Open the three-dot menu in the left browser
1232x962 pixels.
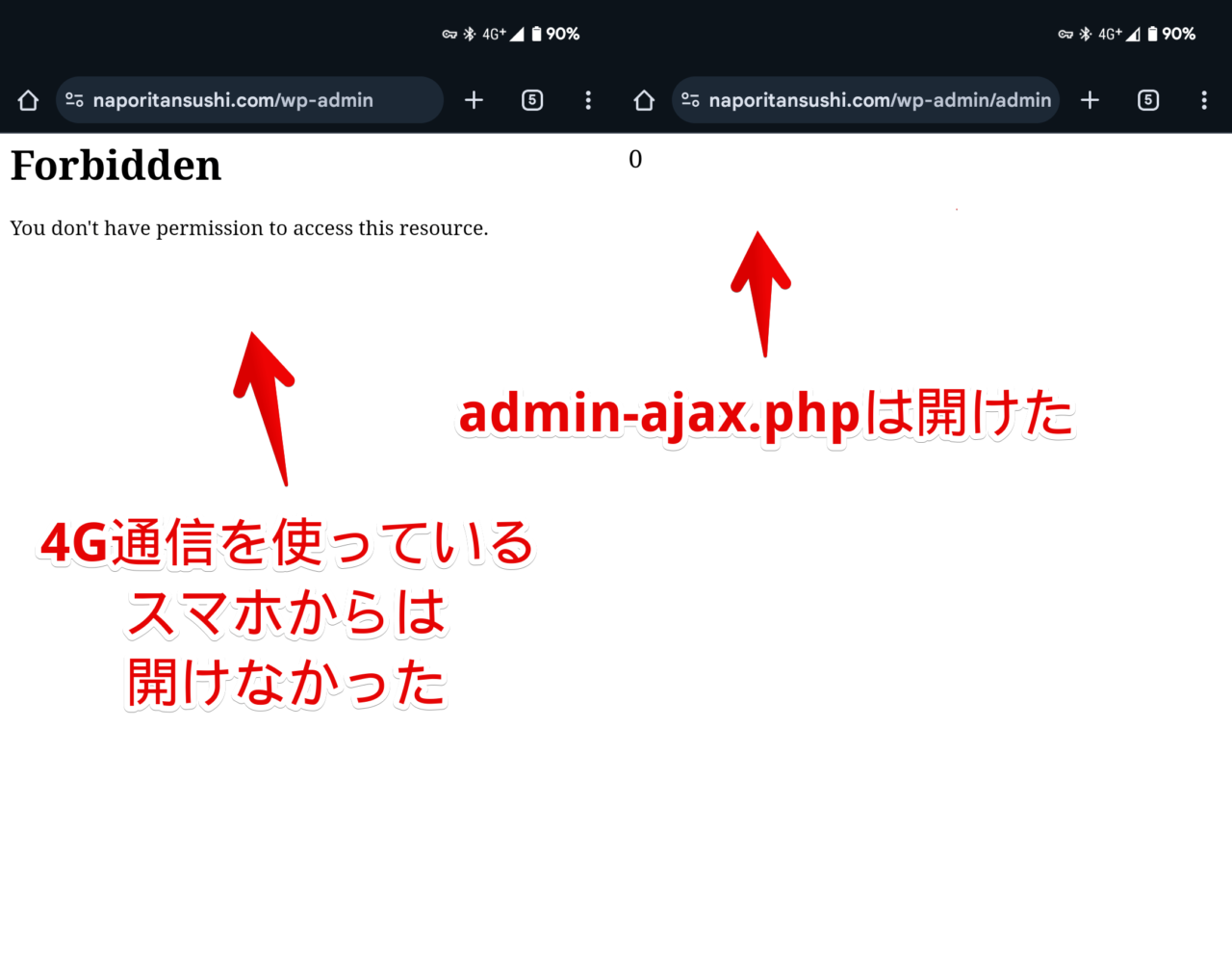(588, 100)
